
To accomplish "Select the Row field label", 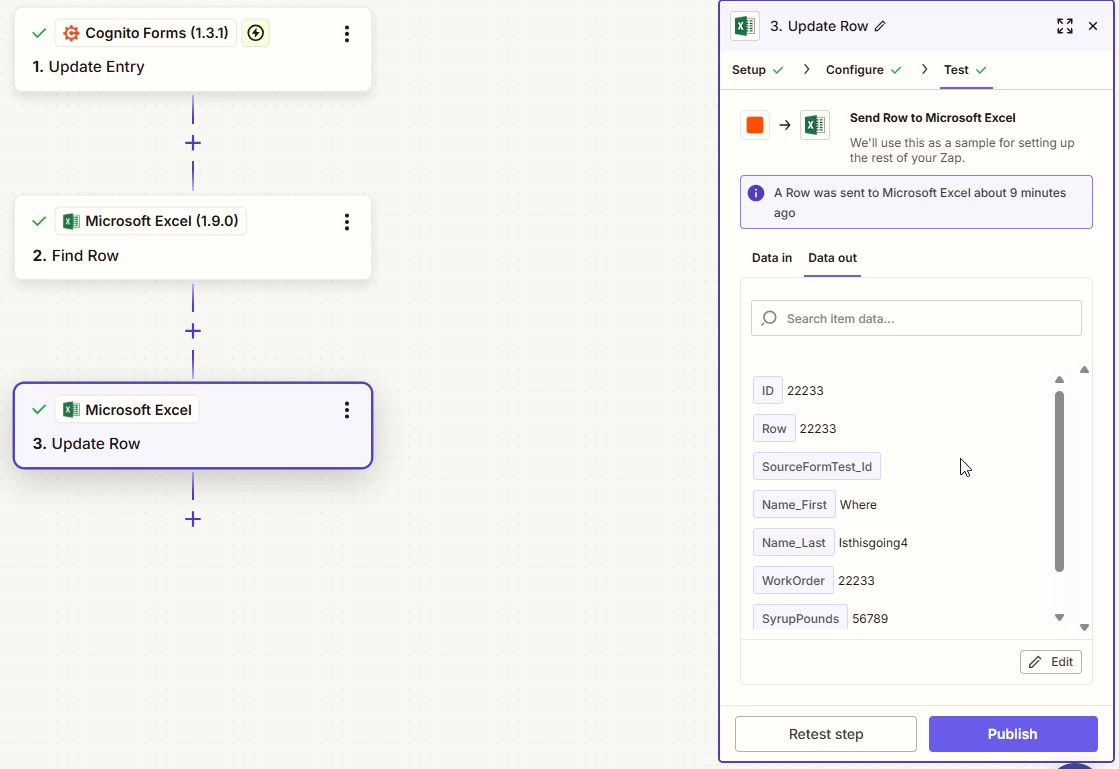I will tap(774, 429).
